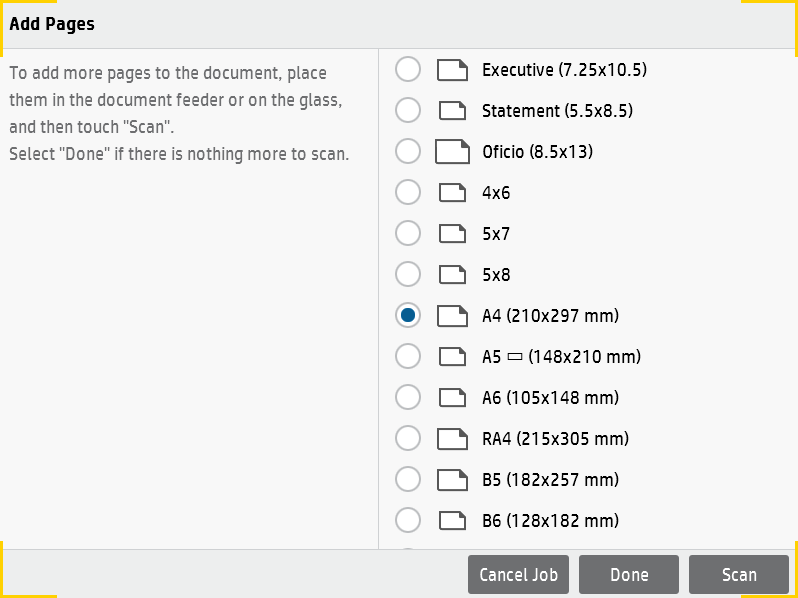The height and width of the screenshot is (598, 798).
Task: Click the B6 paper page icon
Action: pos(452,521)
